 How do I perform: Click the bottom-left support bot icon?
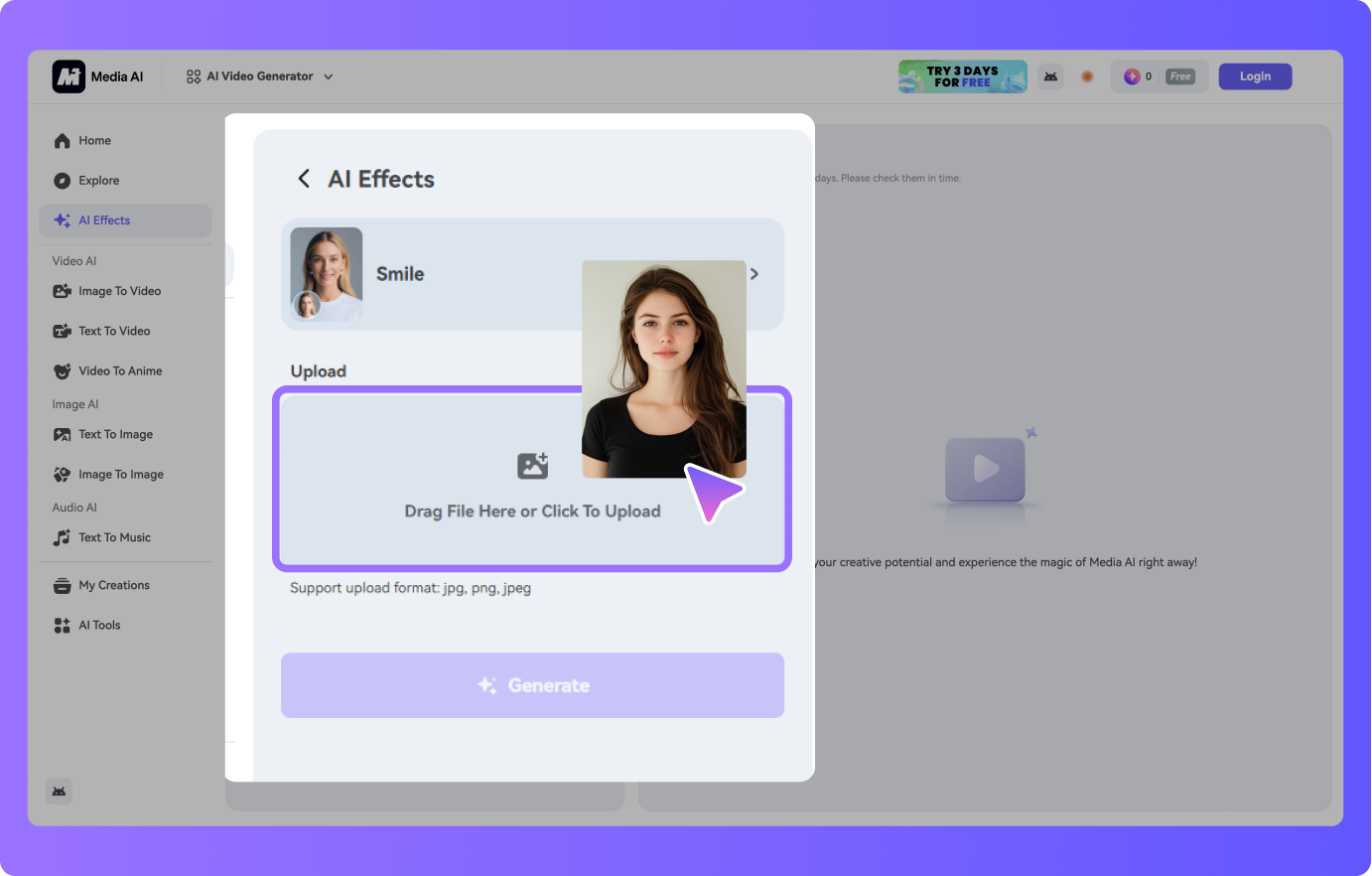click(59, 791)
